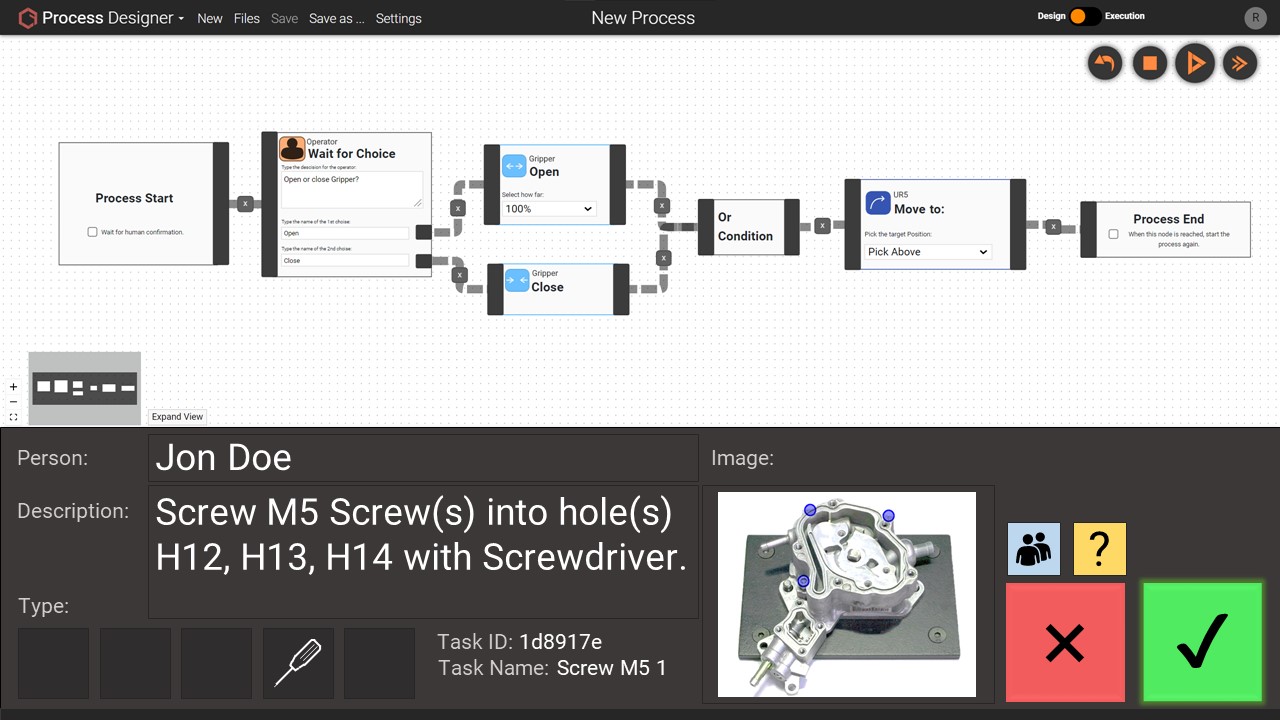This screenshot has height=720, width=1280.
Task: Click the minimap overview thumbnail
Action: 84,387
